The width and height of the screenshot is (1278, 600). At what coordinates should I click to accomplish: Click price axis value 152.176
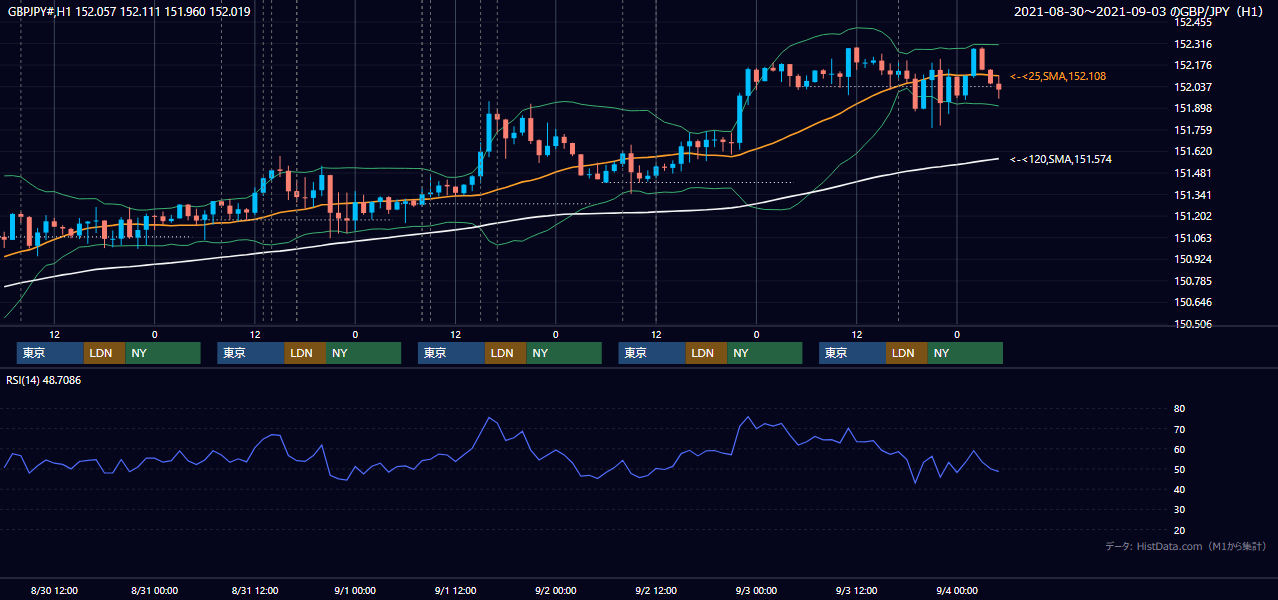click(1192, 66)
